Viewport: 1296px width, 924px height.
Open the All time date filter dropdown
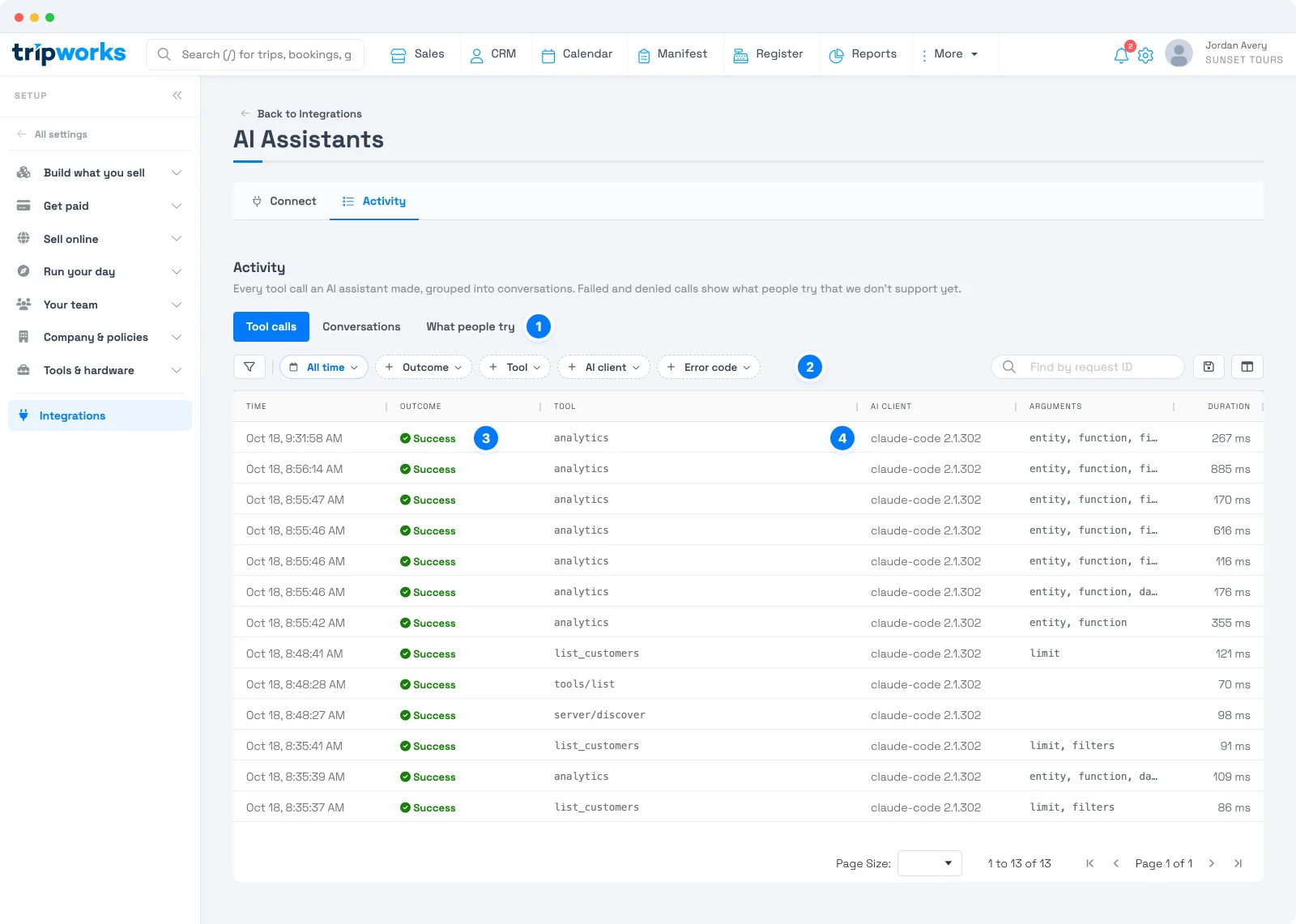324,367
